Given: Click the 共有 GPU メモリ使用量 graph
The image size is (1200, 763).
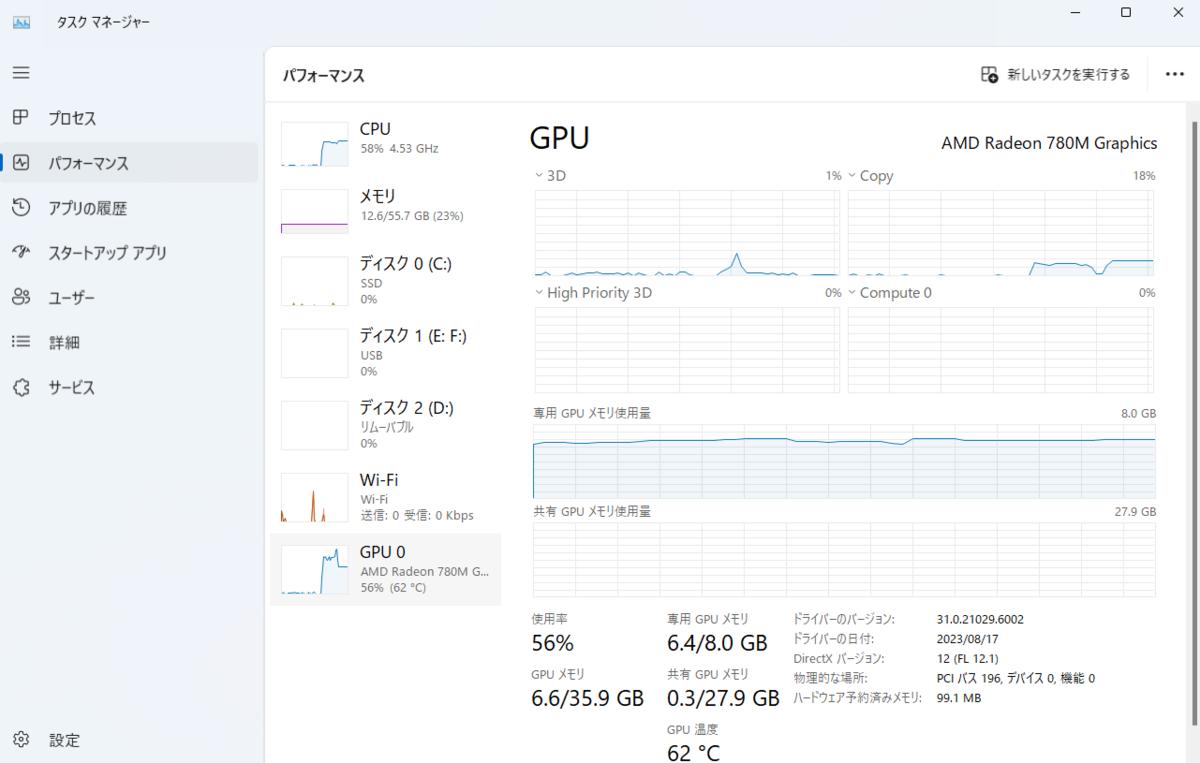Looking at the screenshot, I should click(844, 558).
